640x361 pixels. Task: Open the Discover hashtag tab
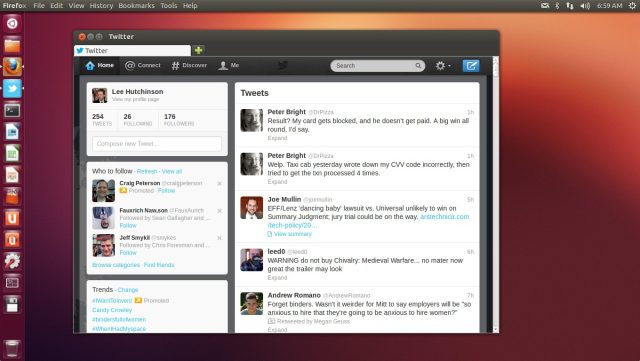pos(189,65)
